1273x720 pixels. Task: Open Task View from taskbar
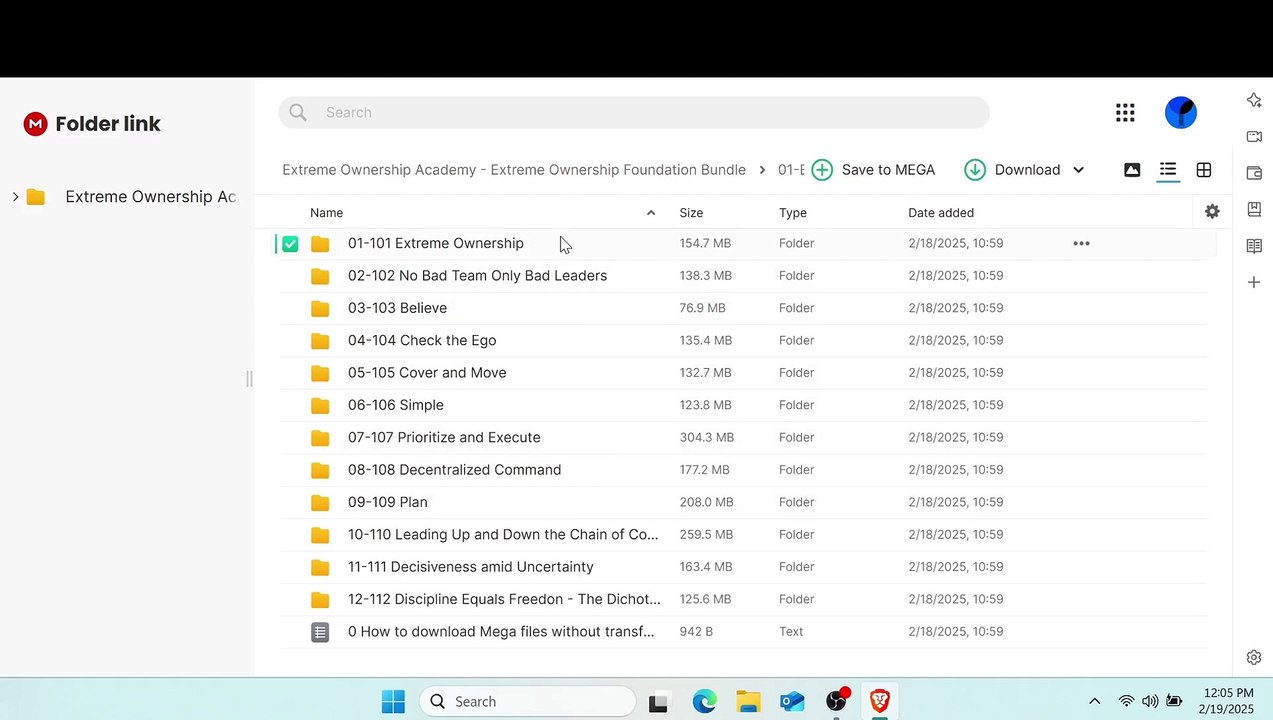tap(658, 703)
